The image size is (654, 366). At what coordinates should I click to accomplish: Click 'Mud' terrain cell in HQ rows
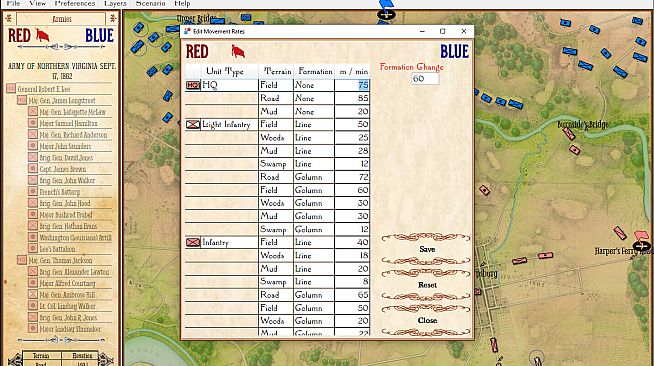click(x=276, y=111)
